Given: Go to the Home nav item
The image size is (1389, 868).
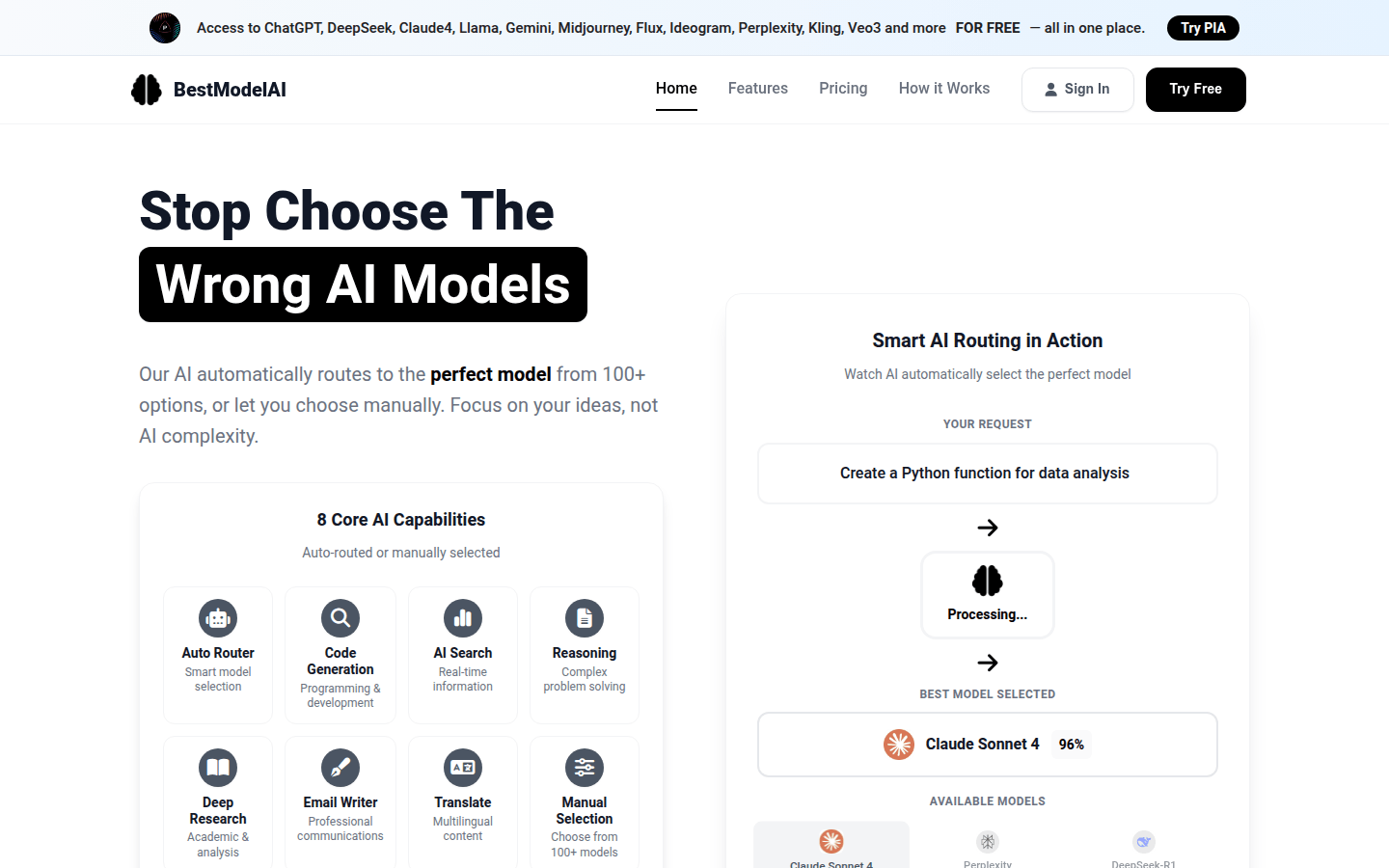Looking at the screenshot, I should point(676,89).
